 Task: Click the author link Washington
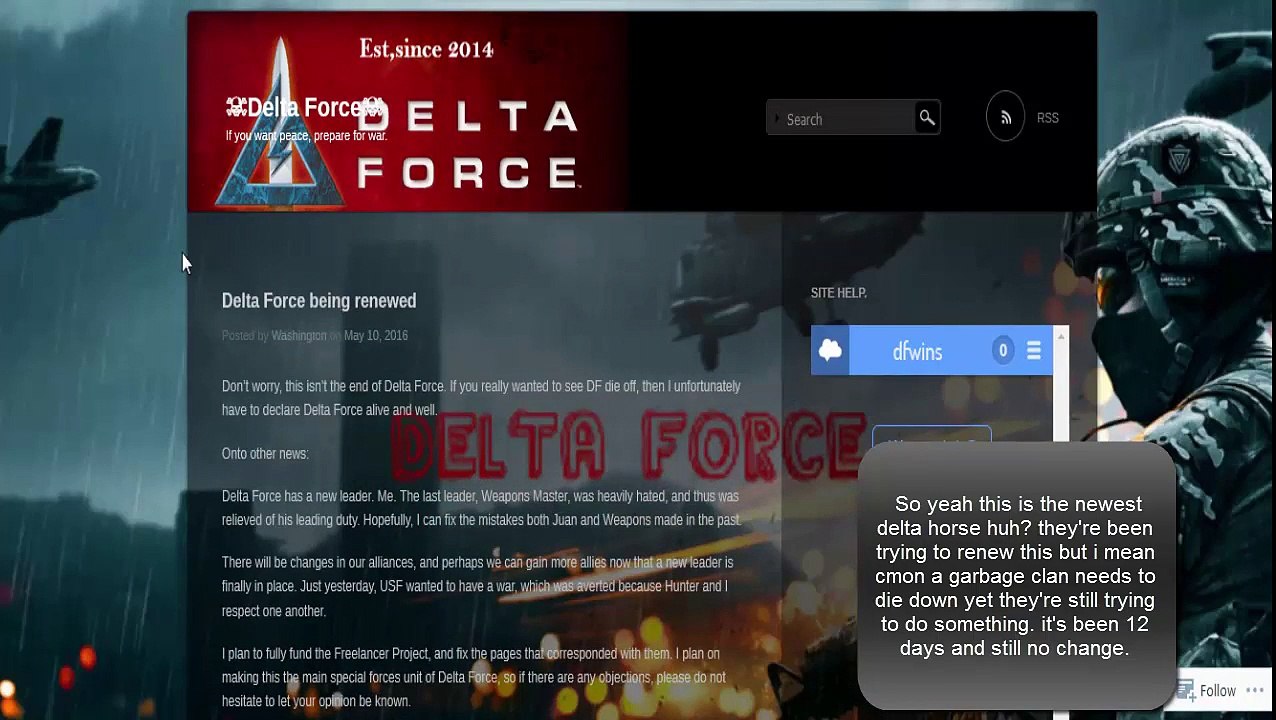coord(299,336)
